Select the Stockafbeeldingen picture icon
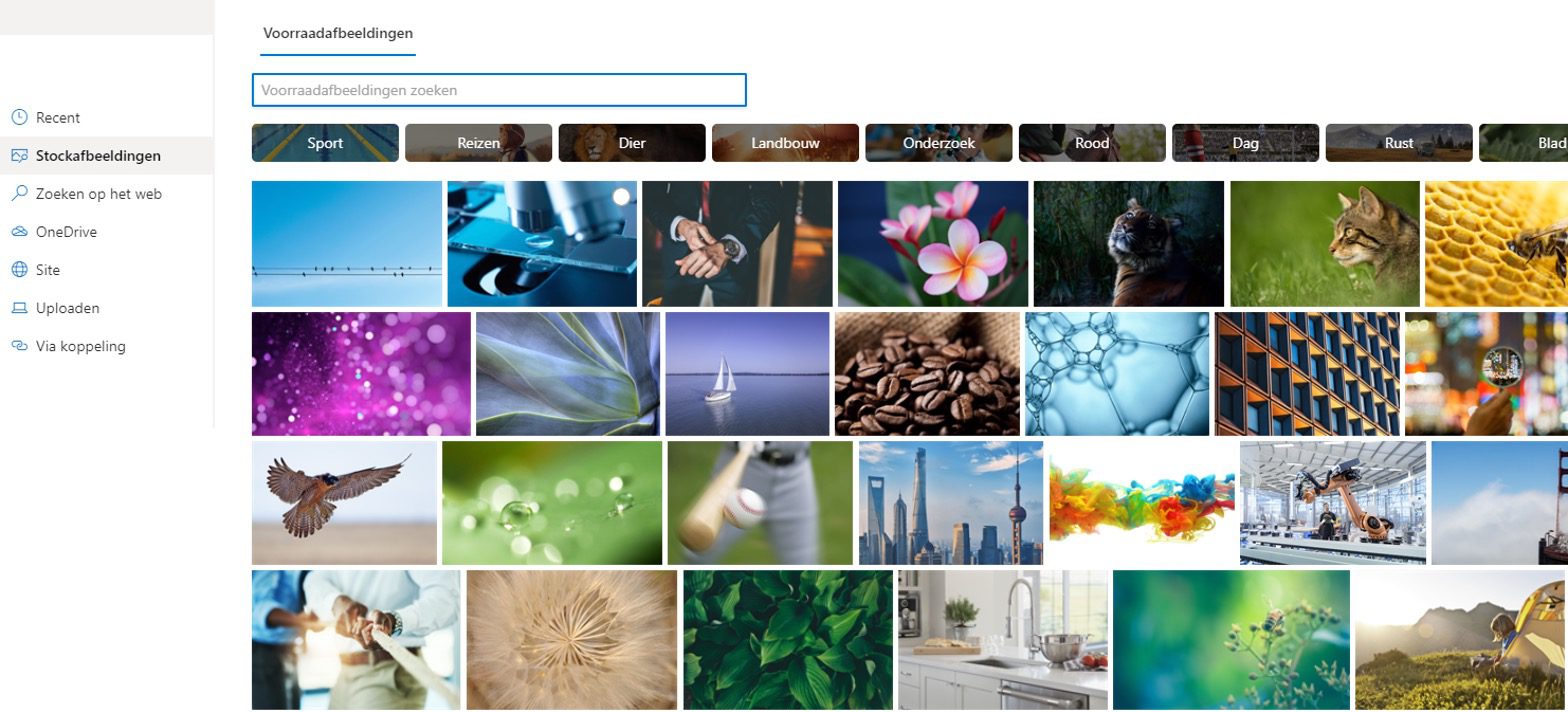The width and height of the screenshot is (1568, 712). (x=19, y=155)
